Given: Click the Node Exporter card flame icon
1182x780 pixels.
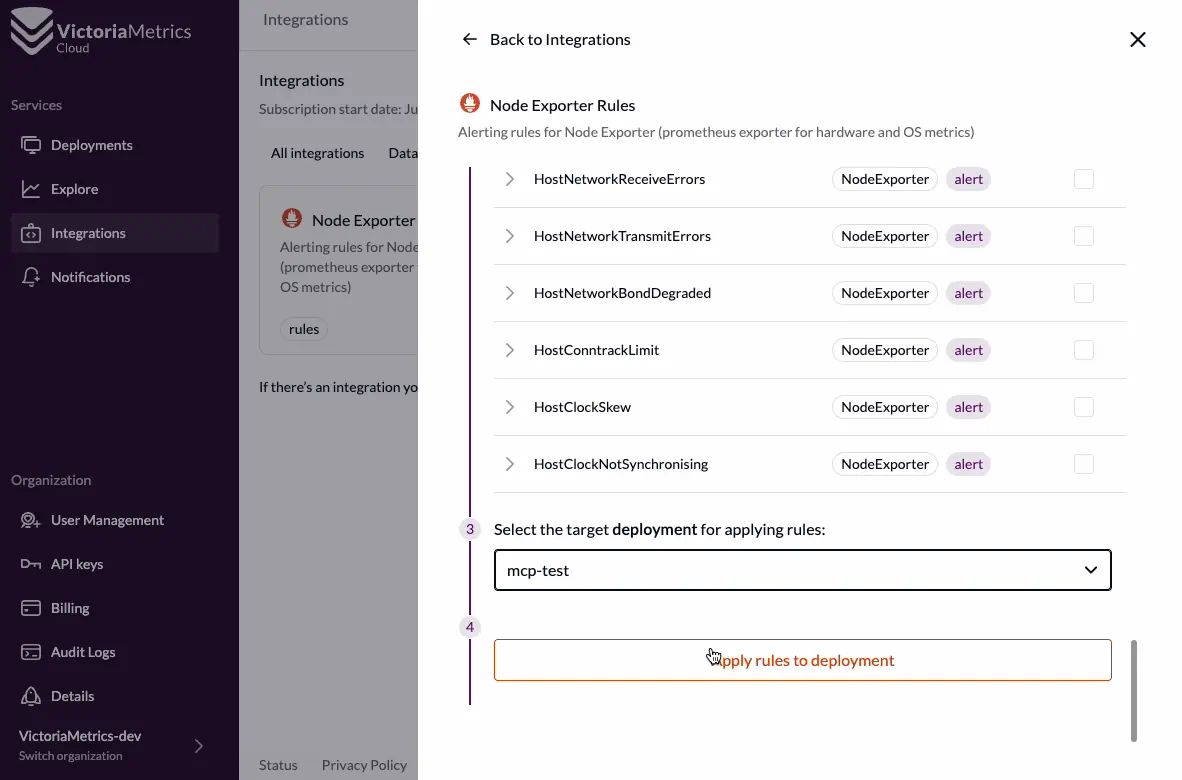Looking at the screenshot, I should [292, 219].
